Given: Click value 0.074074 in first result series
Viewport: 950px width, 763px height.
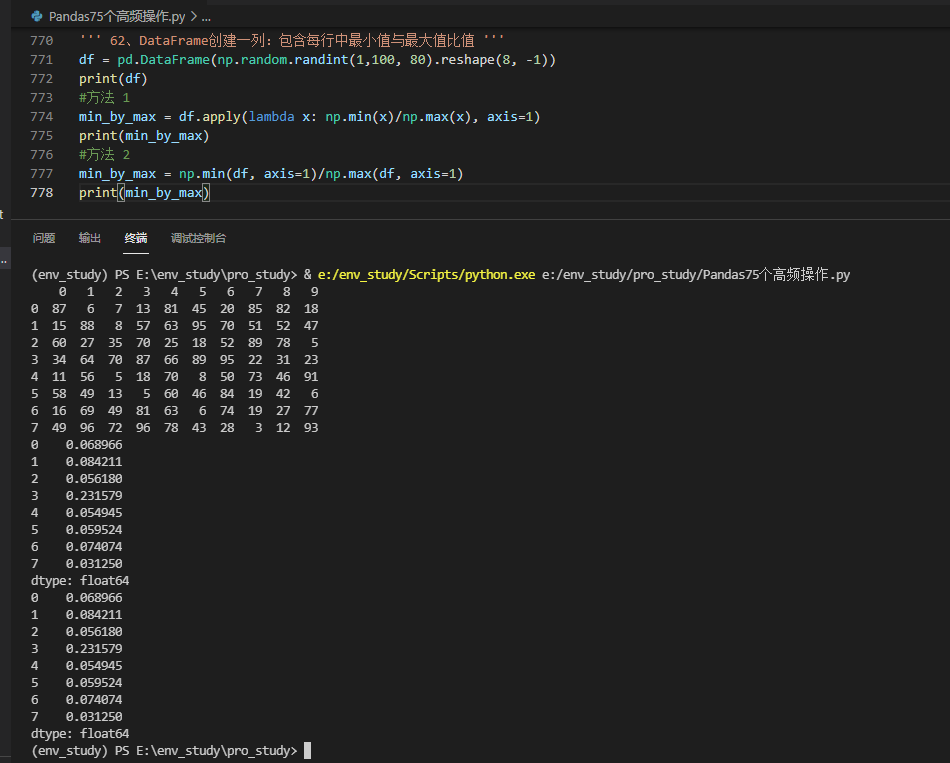Looking at the screenshot, I should pyautogui.click(x=94, y=547).
